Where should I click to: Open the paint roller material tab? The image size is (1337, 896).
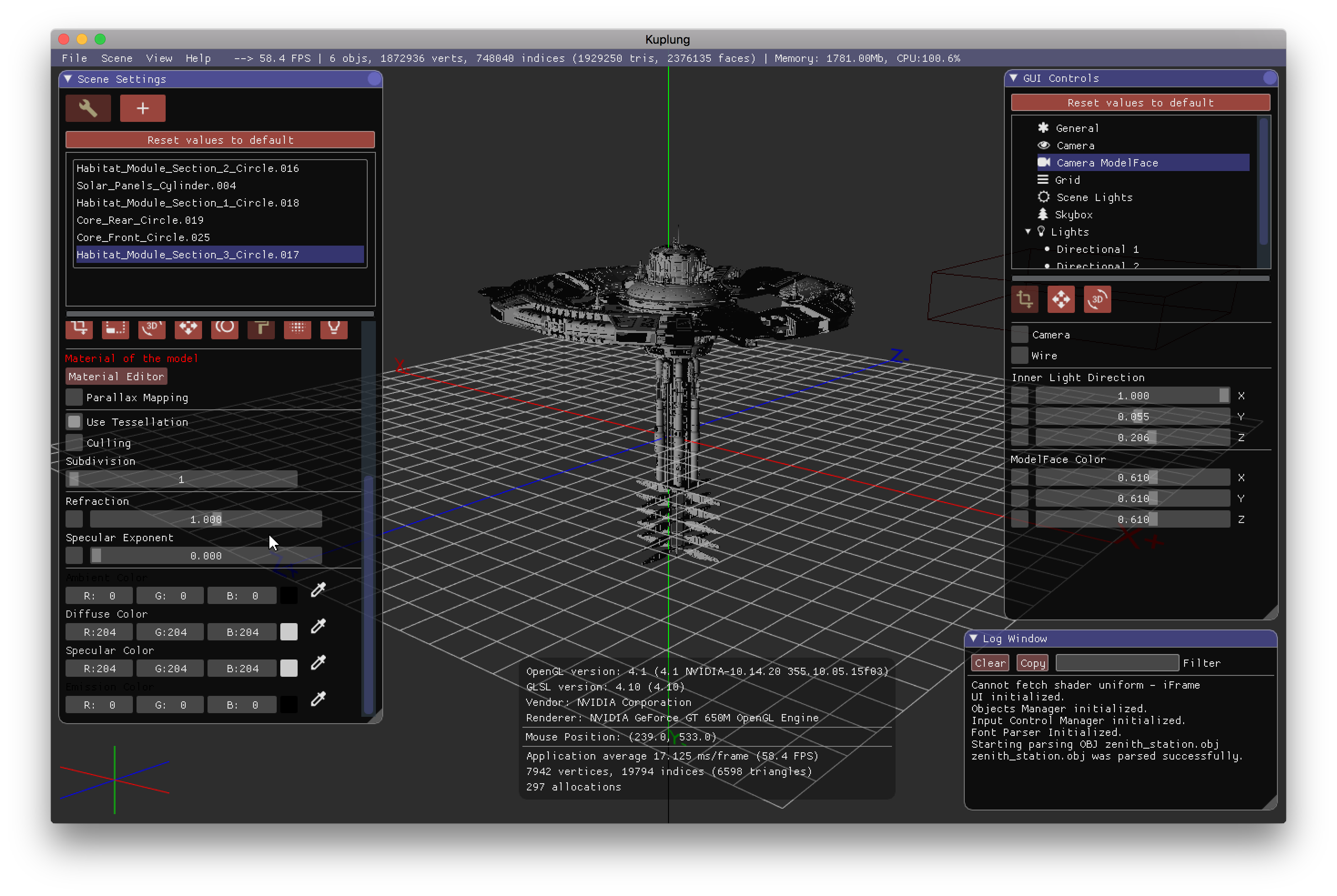click(x=261, y=328)
